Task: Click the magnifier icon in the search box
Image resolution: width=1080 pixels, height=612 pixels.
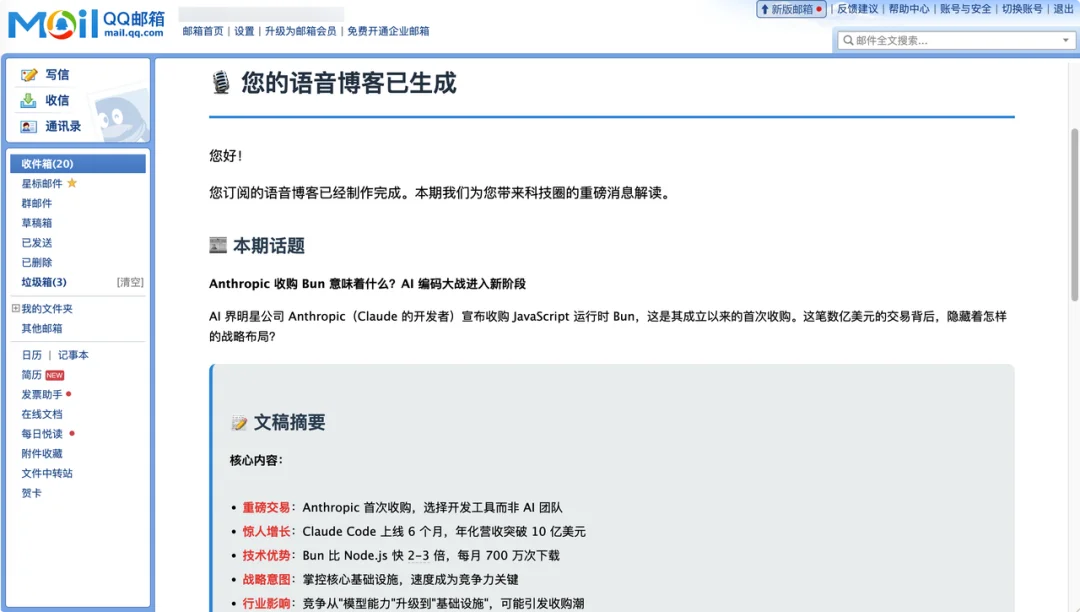Action: tap(850, 40)
